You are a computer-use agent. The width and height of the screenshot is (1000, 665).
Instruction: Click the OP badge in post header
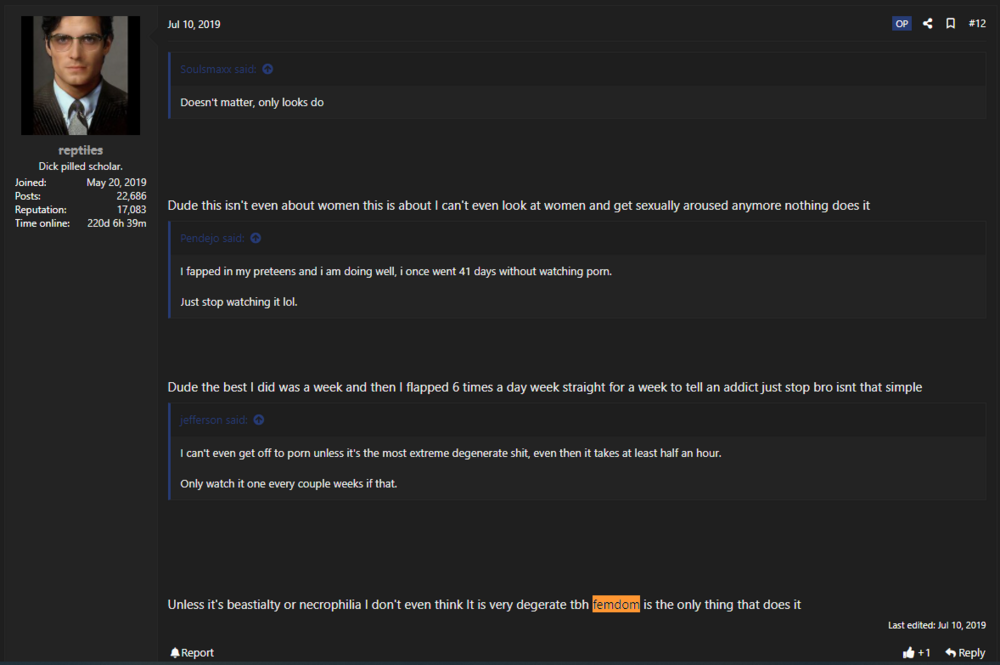point(902,23)
